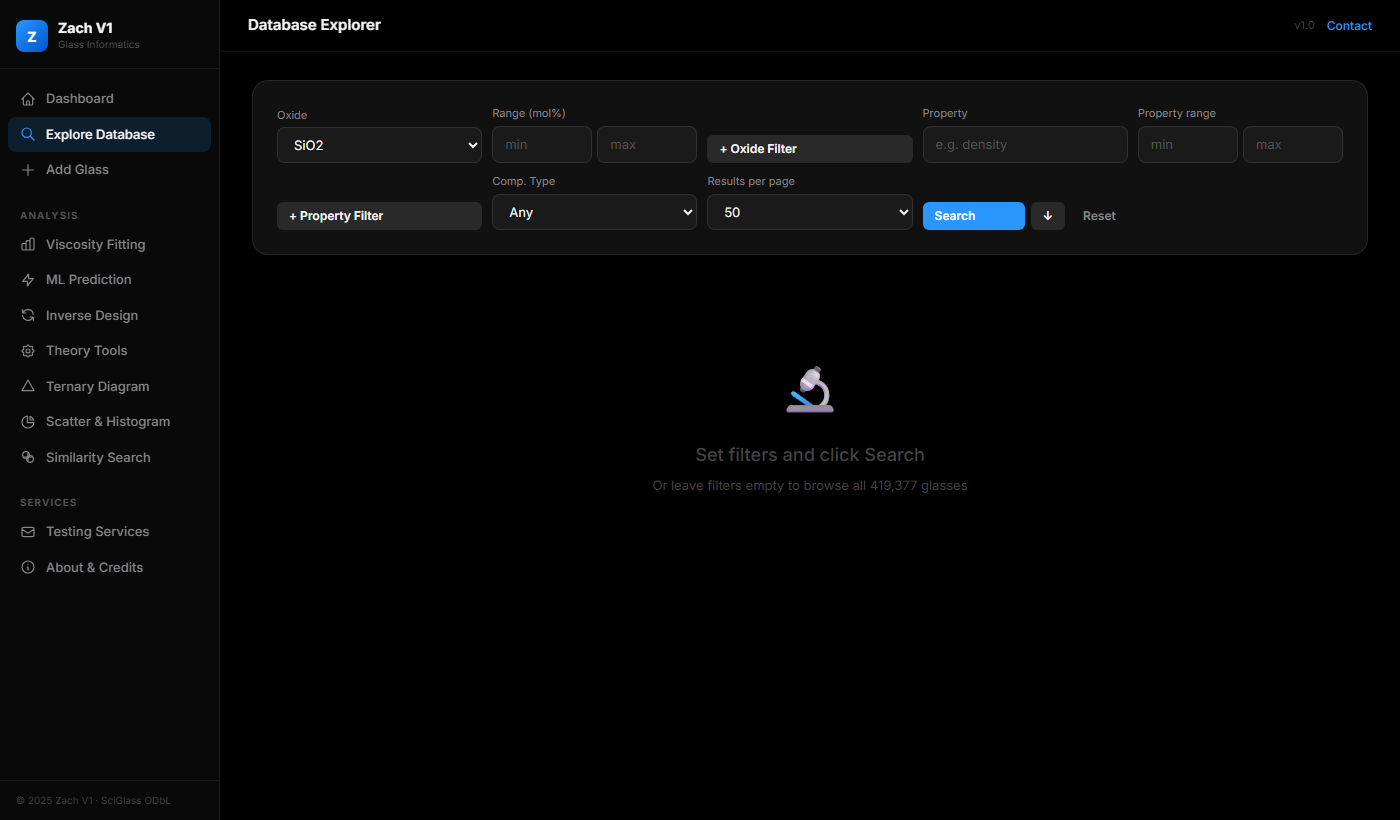Add another oxide filter

pyautogui.click(x=809, y=149)
